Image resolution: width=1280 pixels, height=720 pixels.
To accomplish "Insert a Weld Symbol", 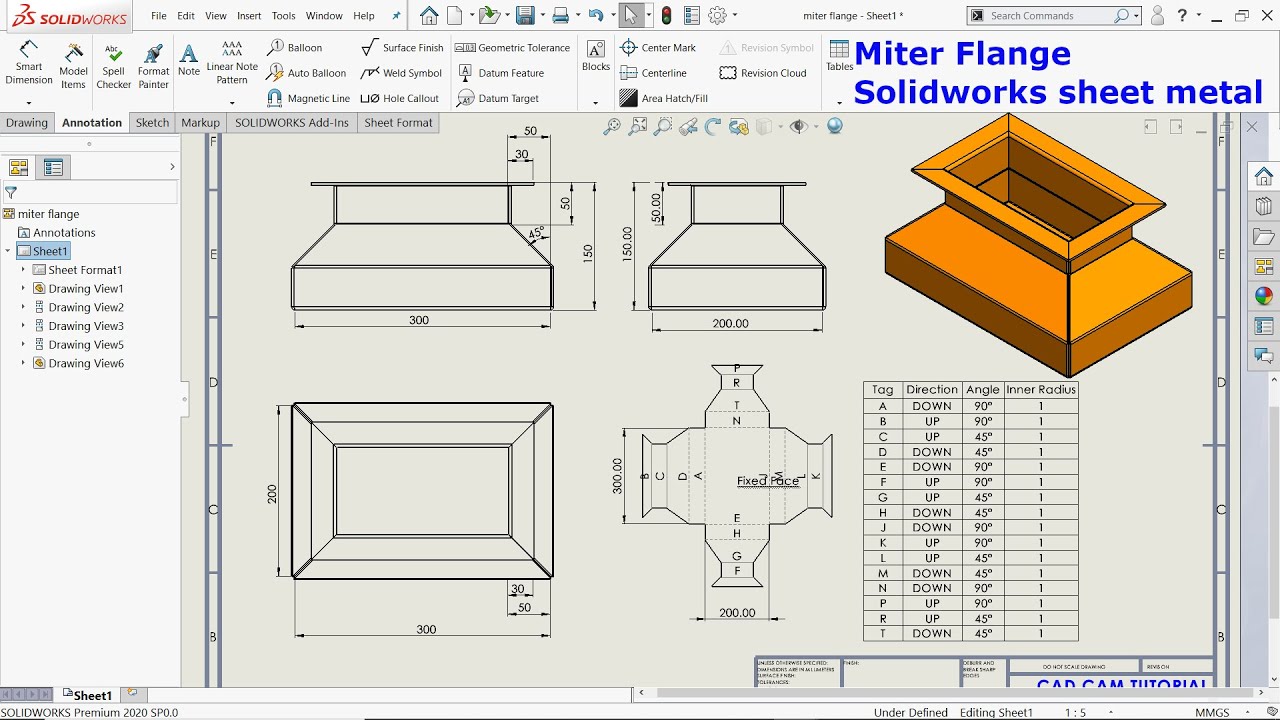I will (x=402, y=73).
